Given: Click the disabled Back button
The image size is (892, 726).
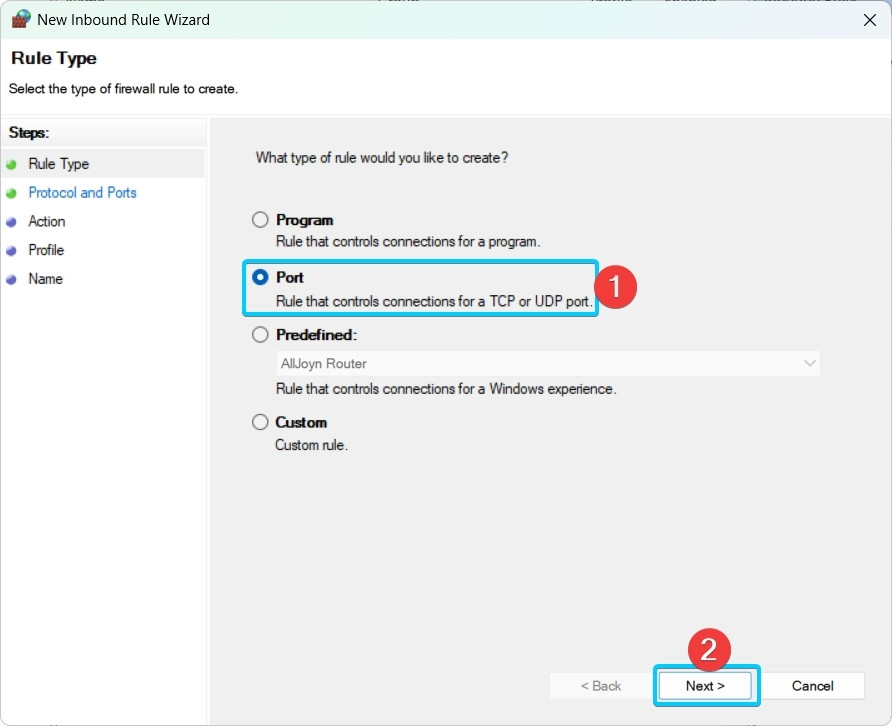Looking at the screenshot, I should 601,686.
